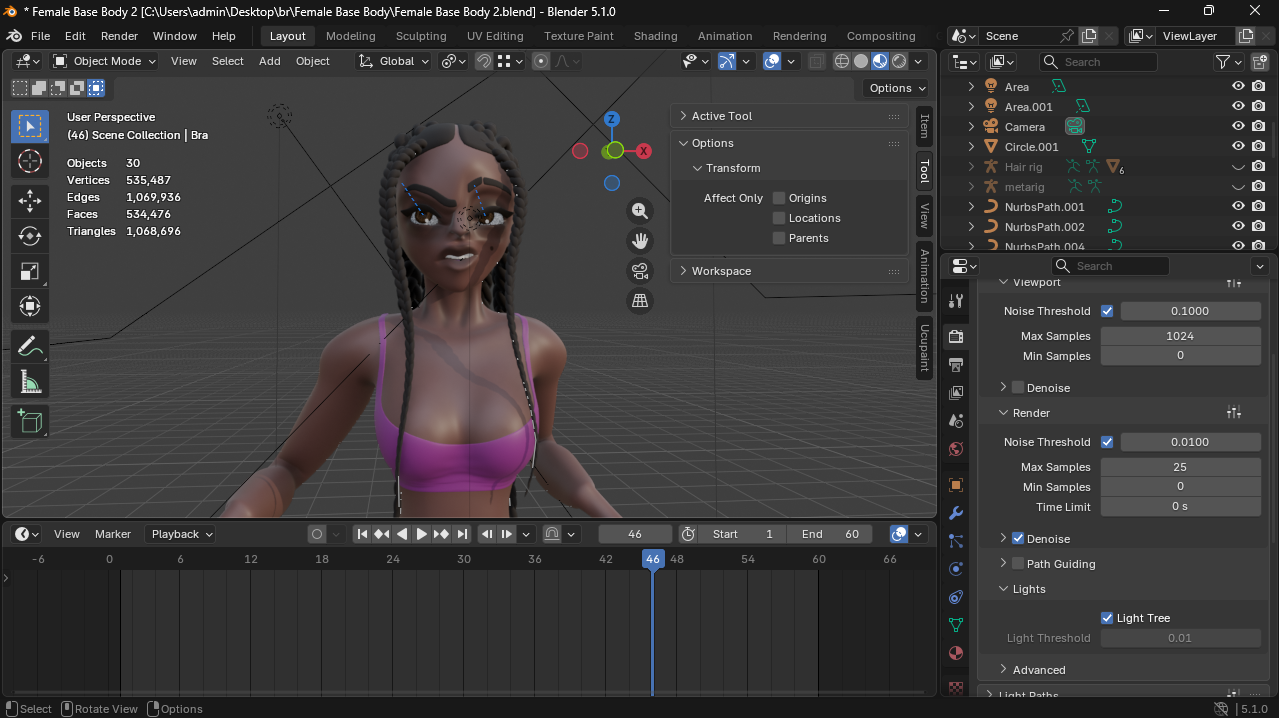Open the File menu
The width and height of the screenshot is (1279, 718).
click(40, 36)
